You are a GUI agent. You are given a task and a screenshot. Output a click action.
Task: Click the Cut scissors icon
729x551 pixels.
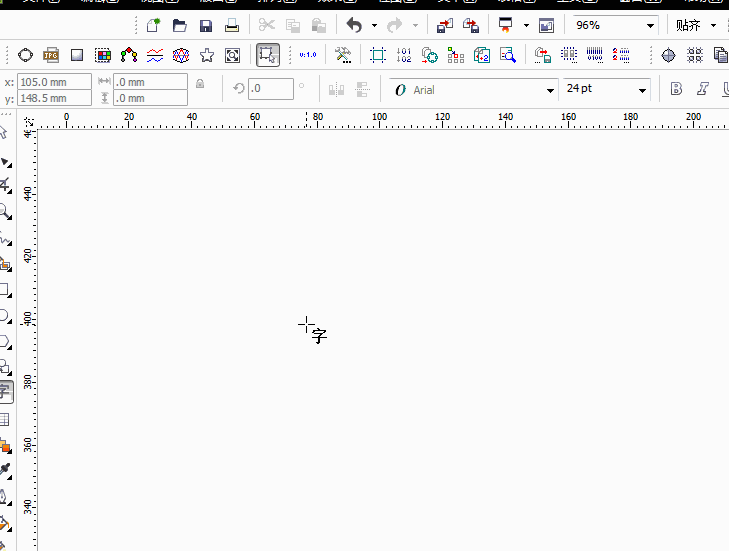266,25
